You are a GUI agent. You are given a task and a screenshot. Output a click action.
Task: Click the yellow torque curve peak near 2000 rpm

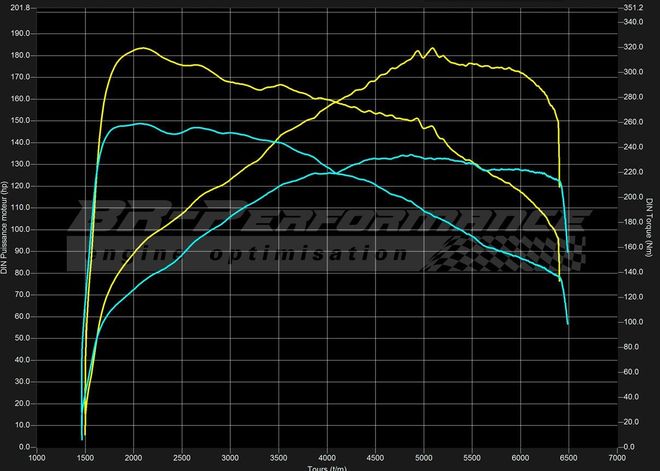[142, 48]
